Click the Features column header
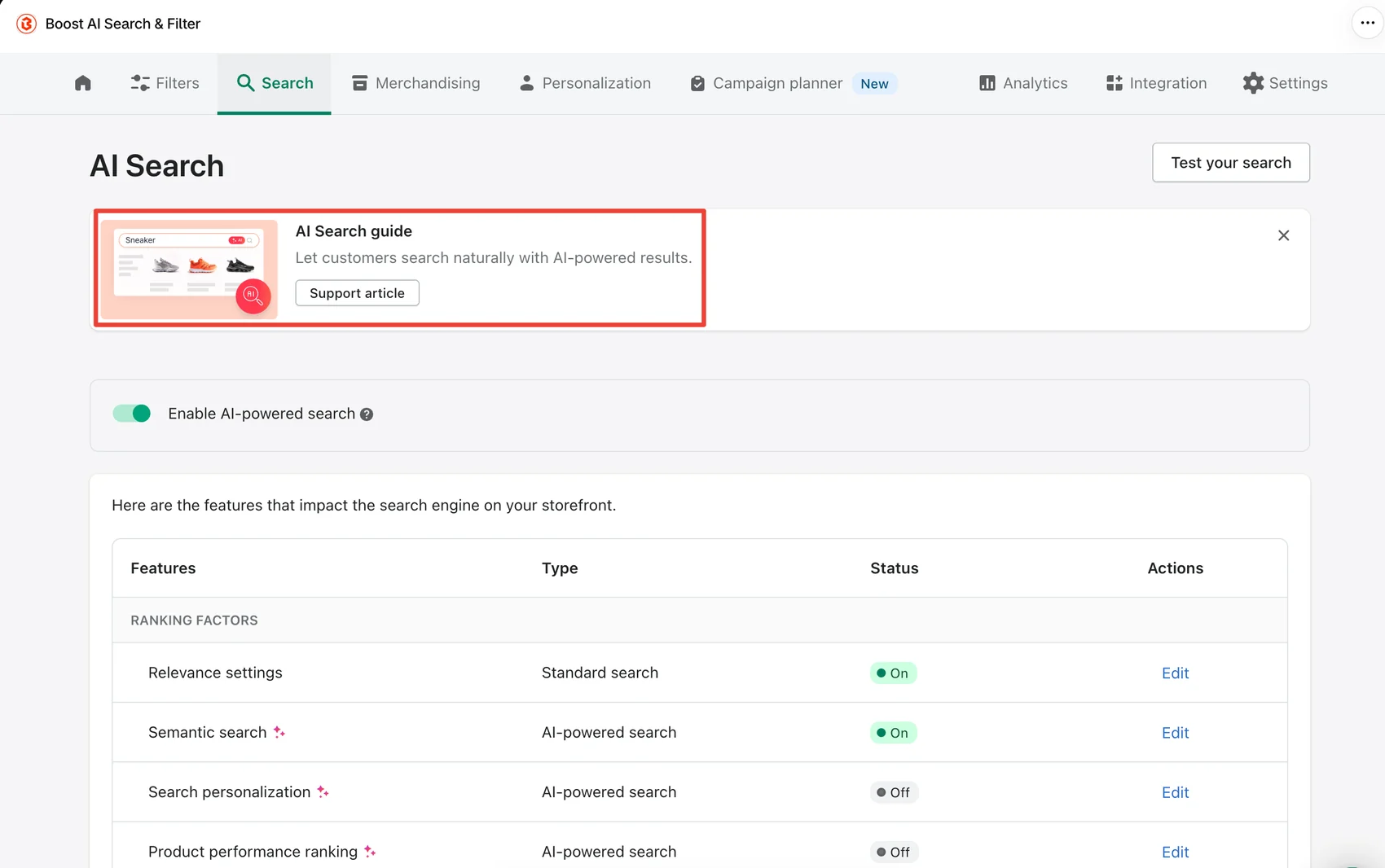The width and height of the screenshot is (1385, 868). [163, 568]
